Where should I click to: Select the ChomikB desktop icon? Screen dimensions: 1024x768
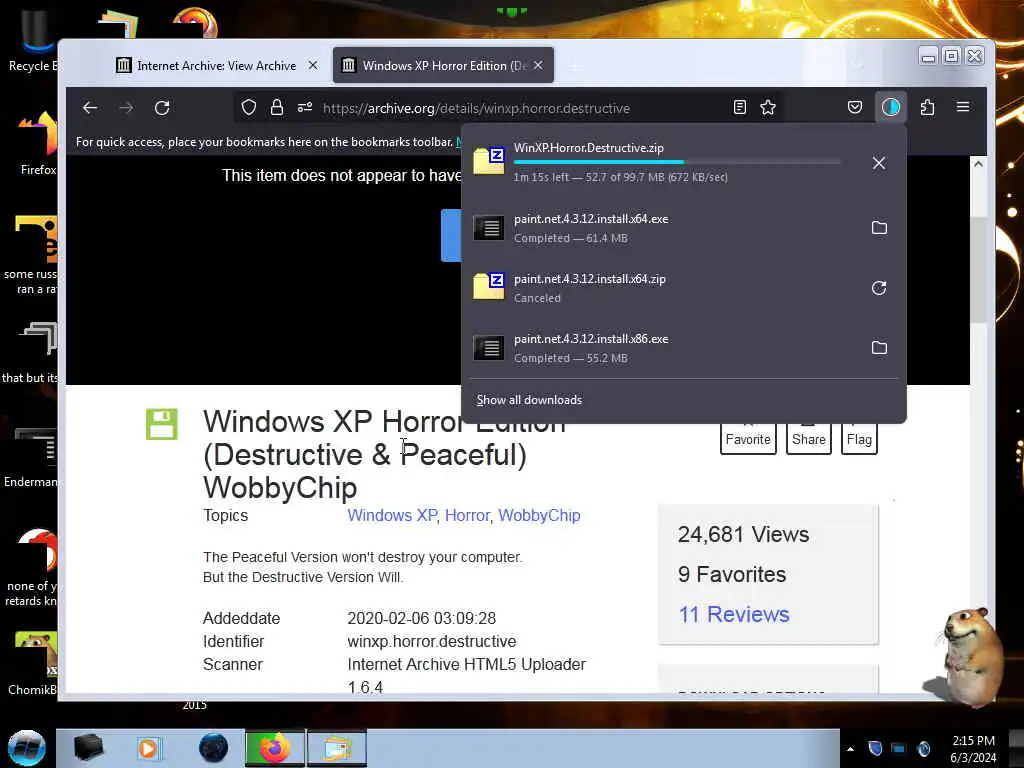click(x=33, y=663)
